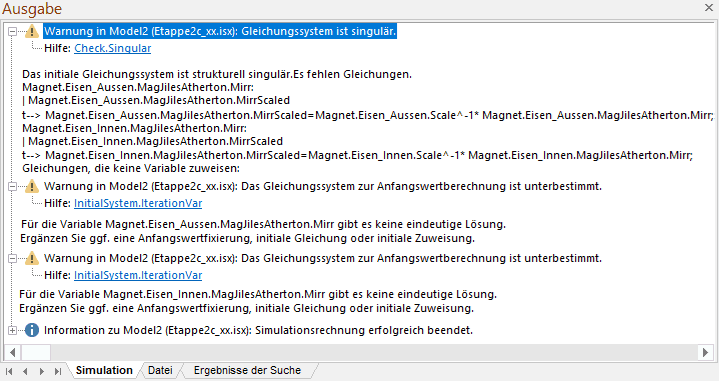The image size is (719, 381).
Task: Expand the 'Simulationsrechnung erfolgreich beendet' info node
Action: [12, 330]
